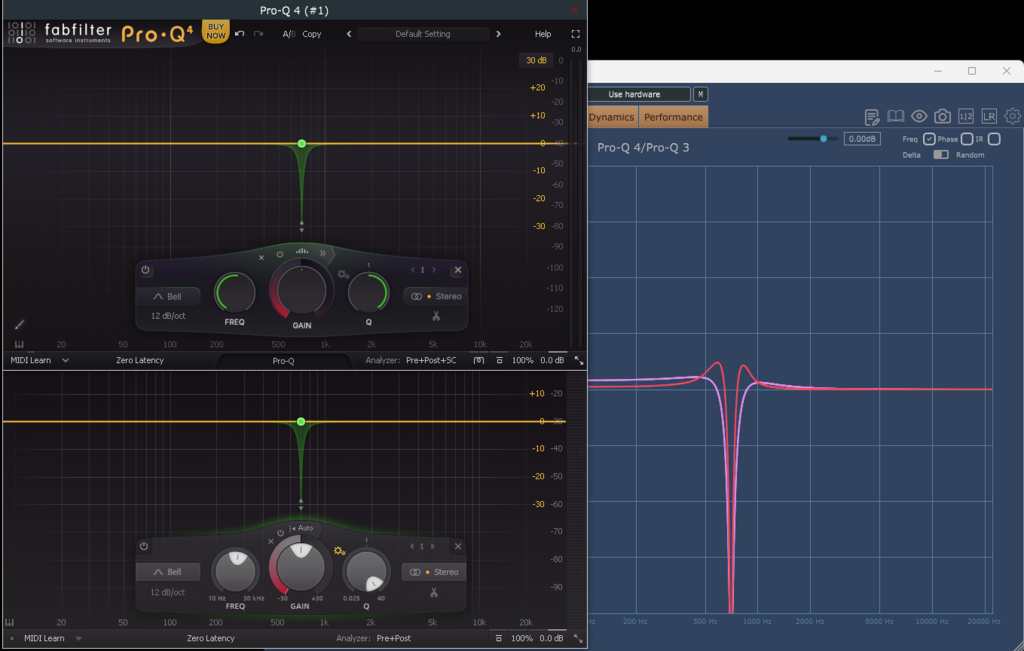
Task: Go to next preset arrow in Pro-Q 4
Action: tap(498, 34)
